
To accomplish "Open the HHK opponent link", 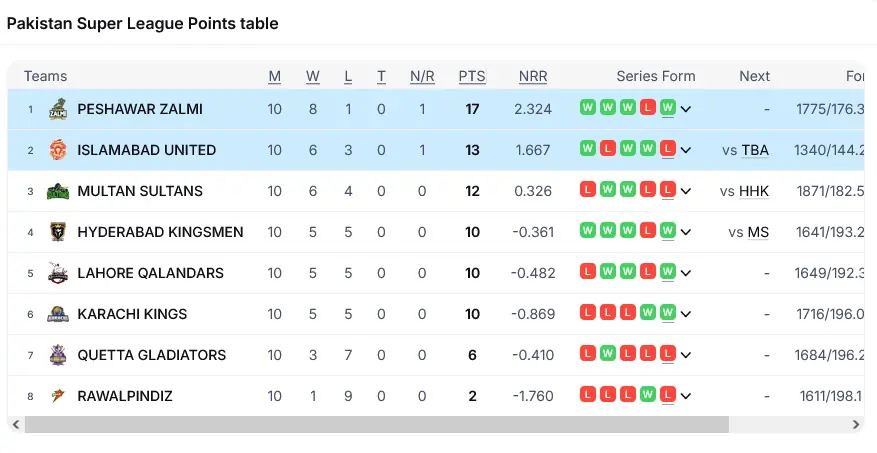I will point(754,191).
